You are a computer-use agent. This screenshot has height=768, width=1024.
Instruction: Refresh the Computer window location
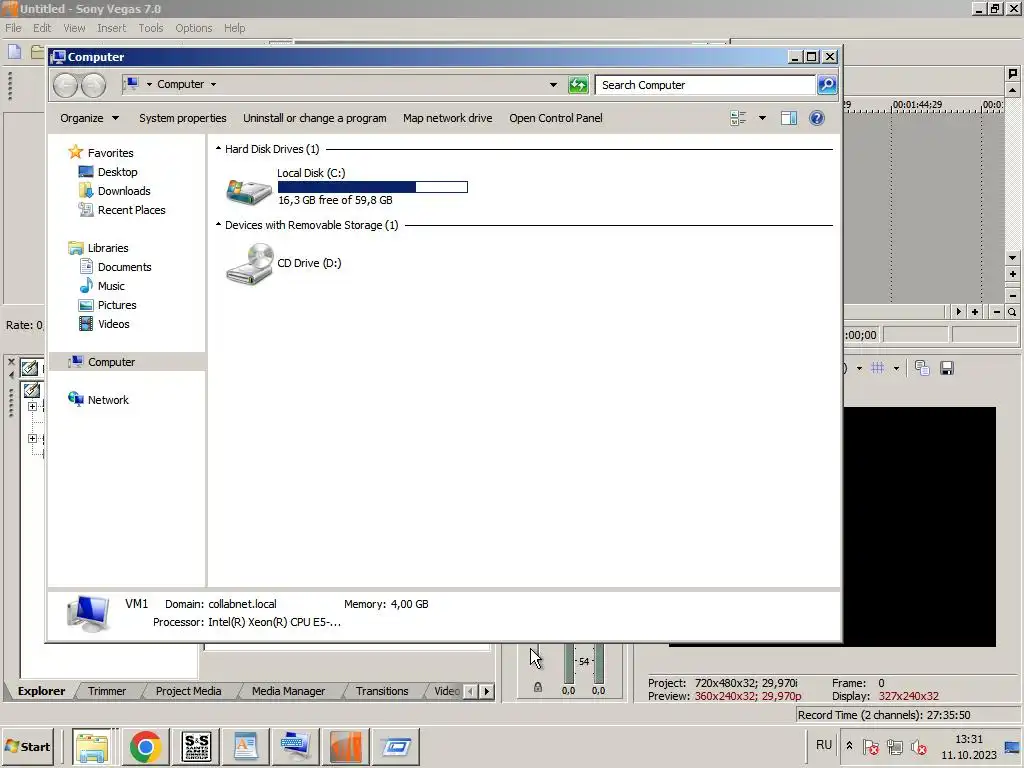[x=578, y=85]
